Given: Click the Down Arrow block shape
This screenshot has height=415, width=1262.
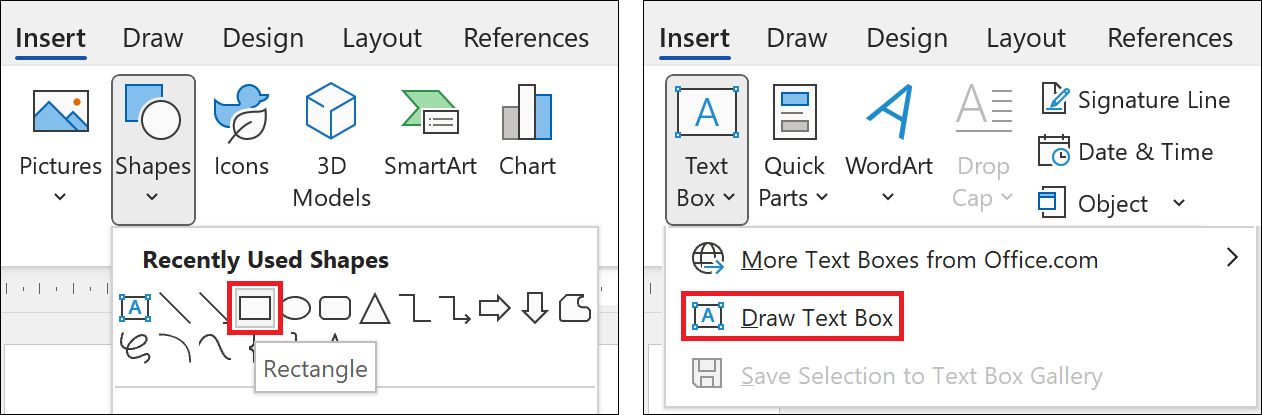Looking at the screenshot, I should pos(535,309).
